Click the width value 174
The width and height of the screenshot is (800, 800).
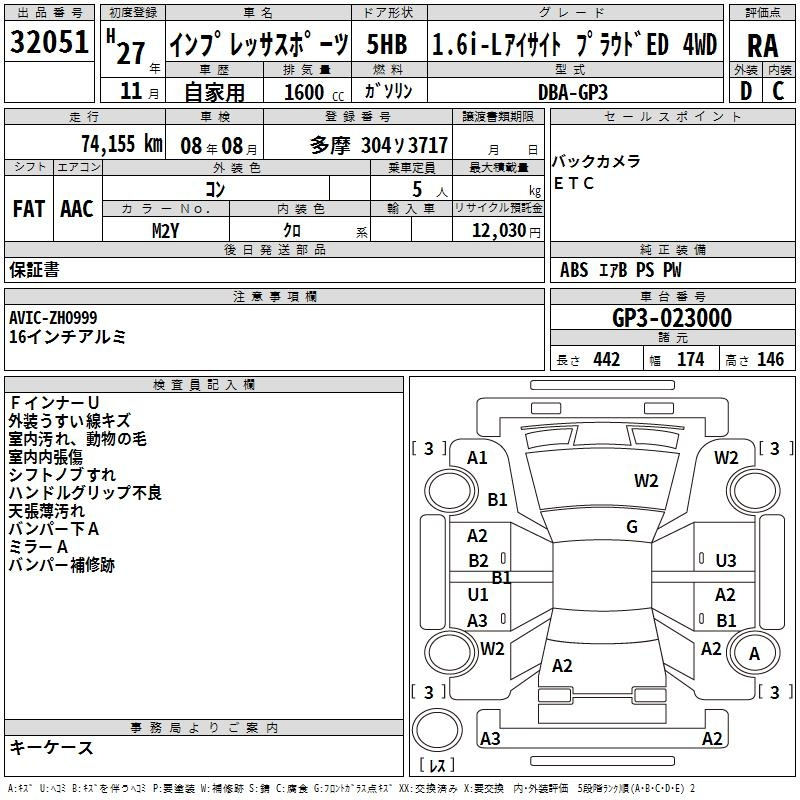(x=691, y=359)
